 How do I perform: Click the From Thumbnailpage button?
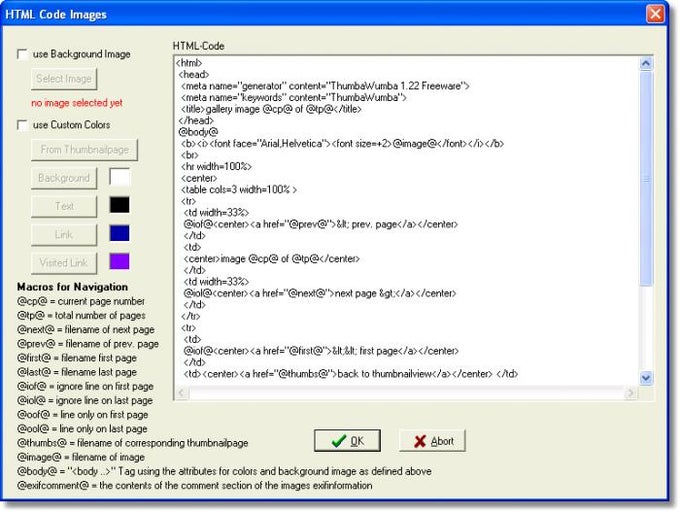click(x=85, y=150)
